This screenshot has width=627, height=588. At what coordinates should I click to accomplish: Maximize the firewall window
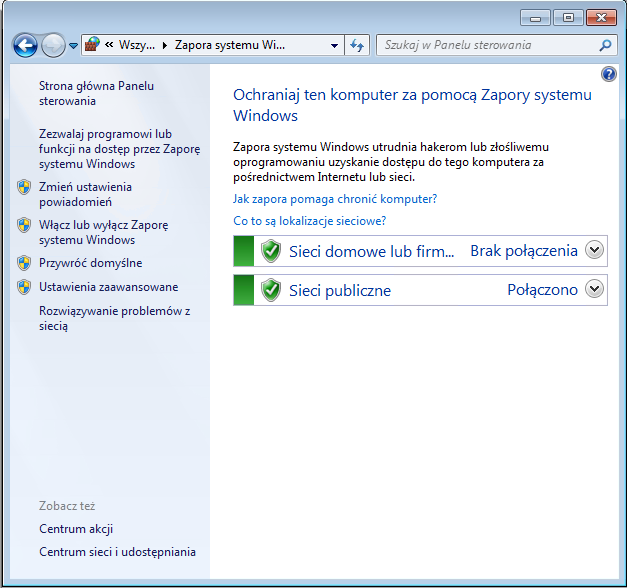pos(568,18)
